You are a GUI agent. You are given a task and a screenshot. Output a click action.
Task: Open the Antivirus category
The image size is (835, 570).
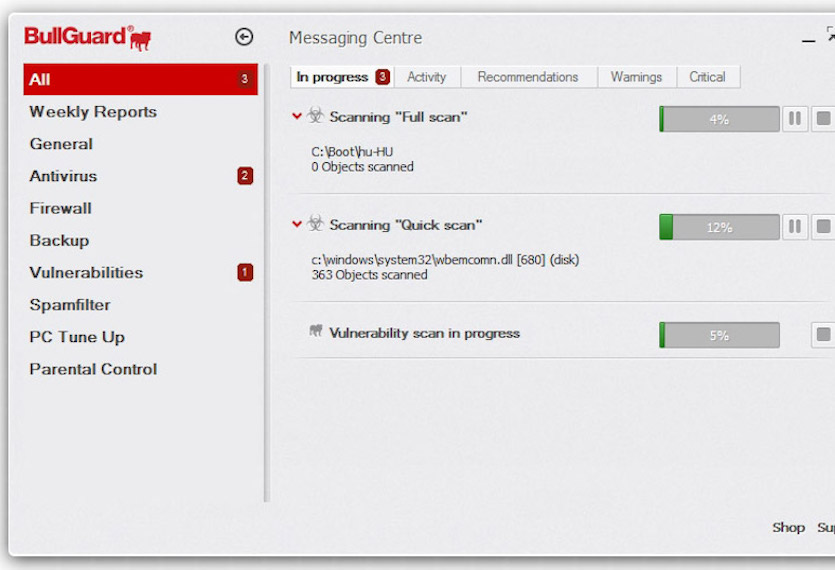click(x=141, y=176)
